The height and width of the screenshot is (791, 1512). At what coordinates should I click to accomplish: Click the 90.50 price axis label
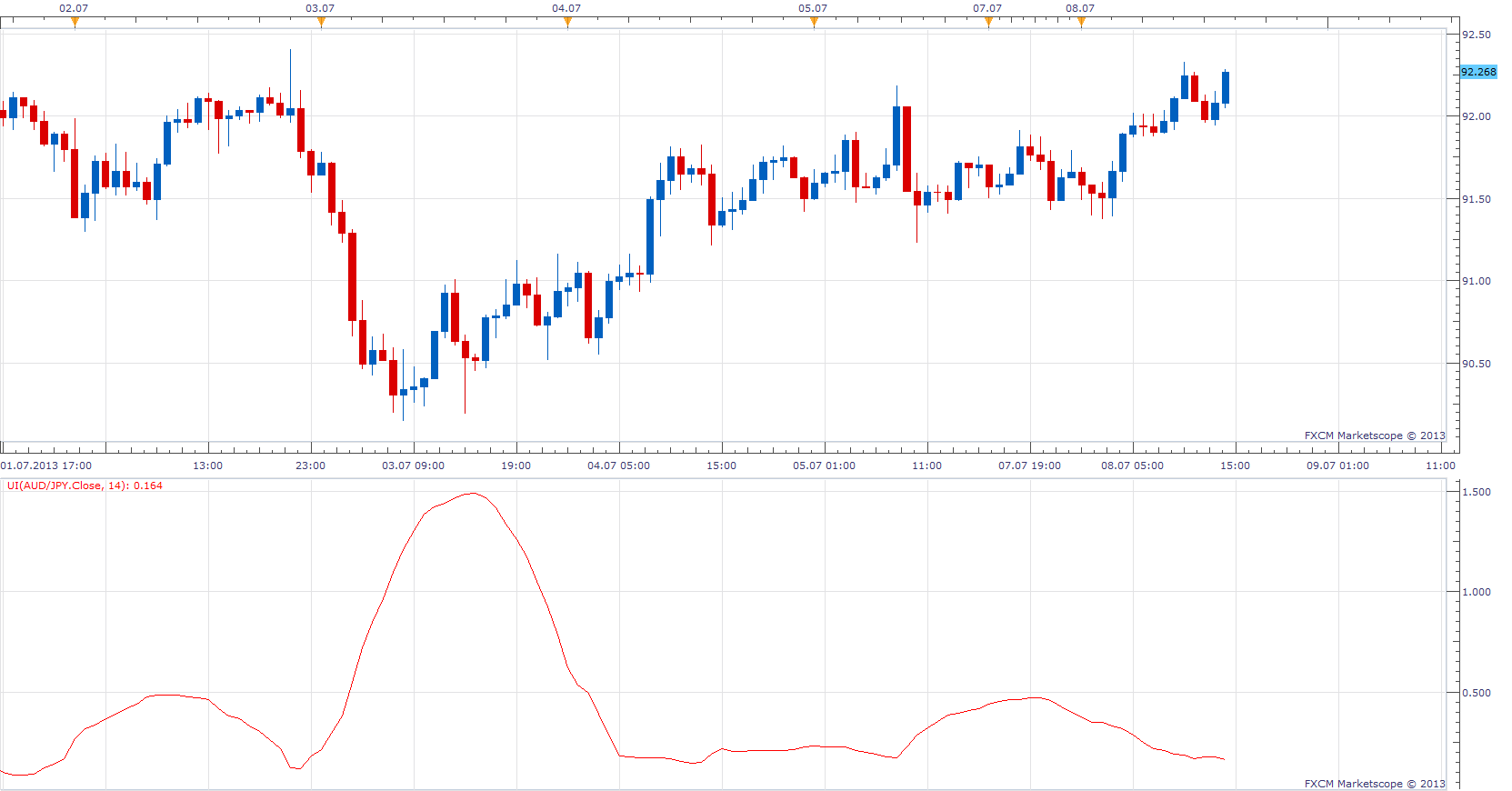click(x=1477, y=364)
